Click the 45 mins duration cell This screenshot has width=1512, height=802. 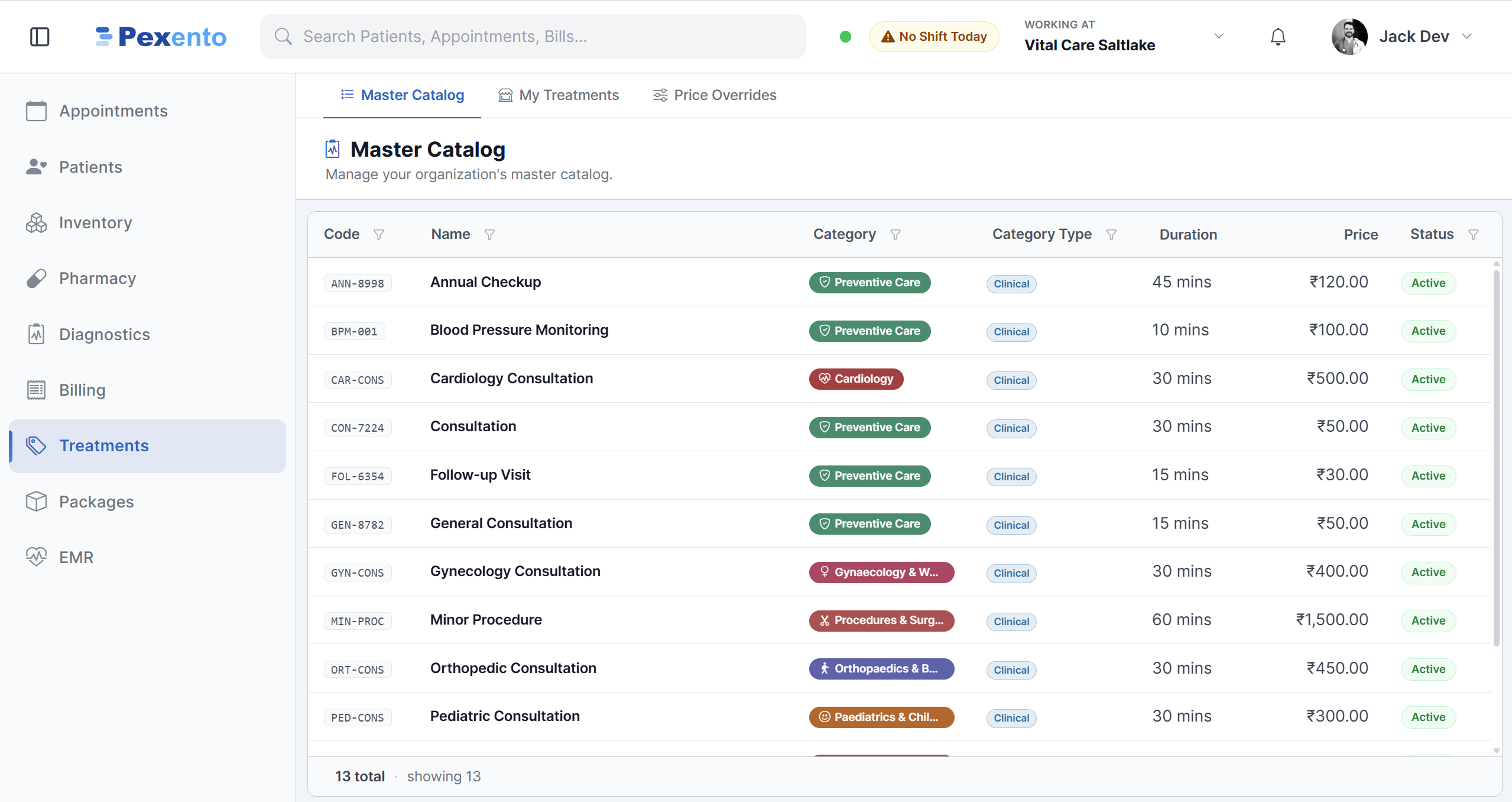pos(1181,282)
